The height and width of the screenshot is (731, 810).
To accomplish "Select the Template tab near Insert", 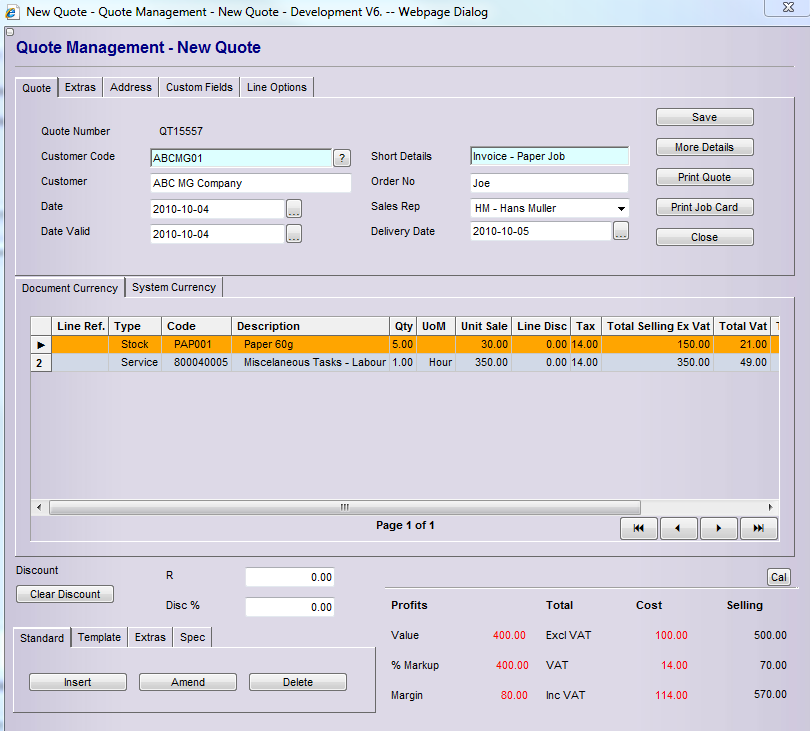I will tap(99, 638).
